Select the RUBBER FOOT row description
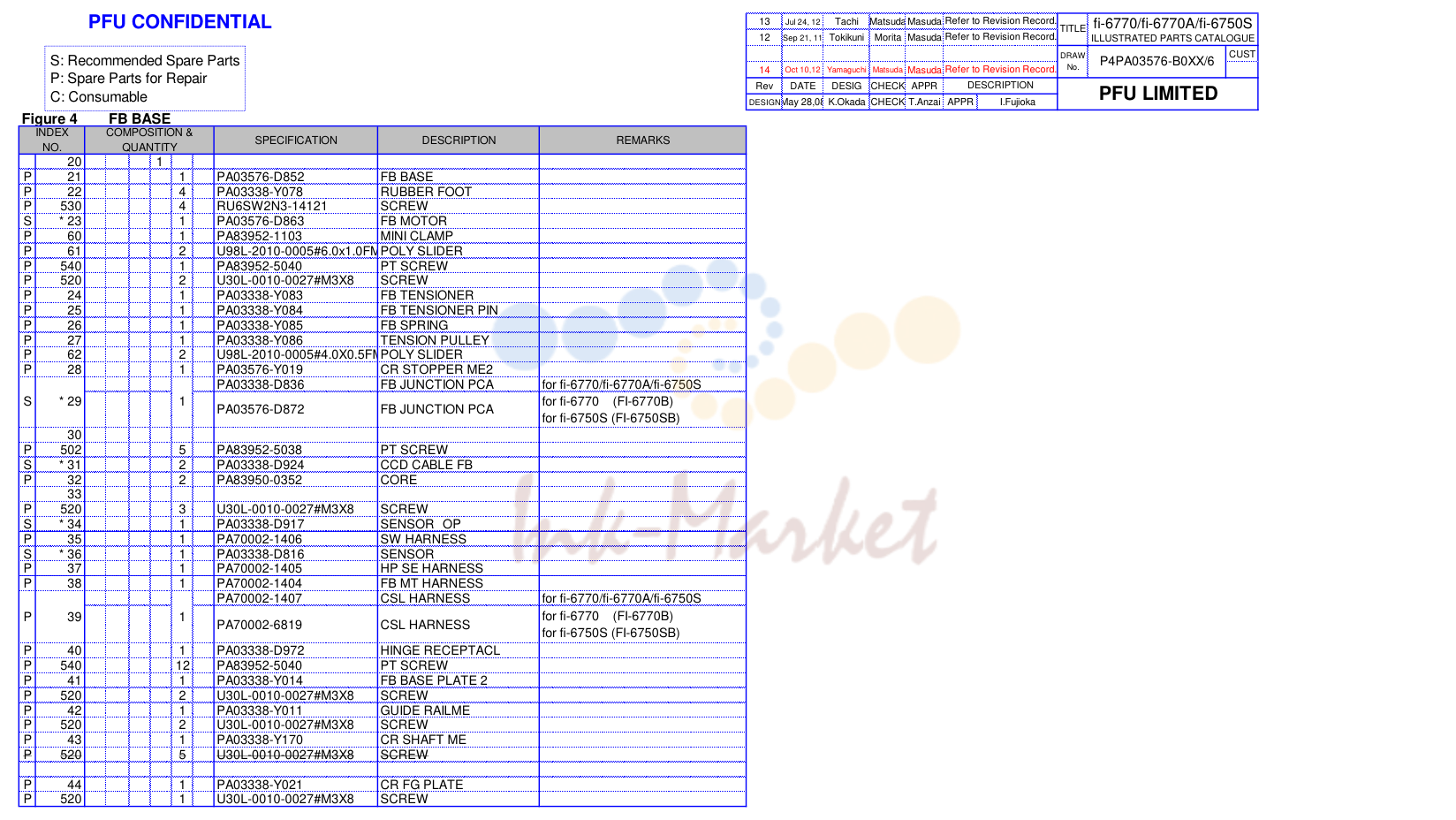Image resolution: width=1456 pixels, height=820 pixels. (426, 192)
